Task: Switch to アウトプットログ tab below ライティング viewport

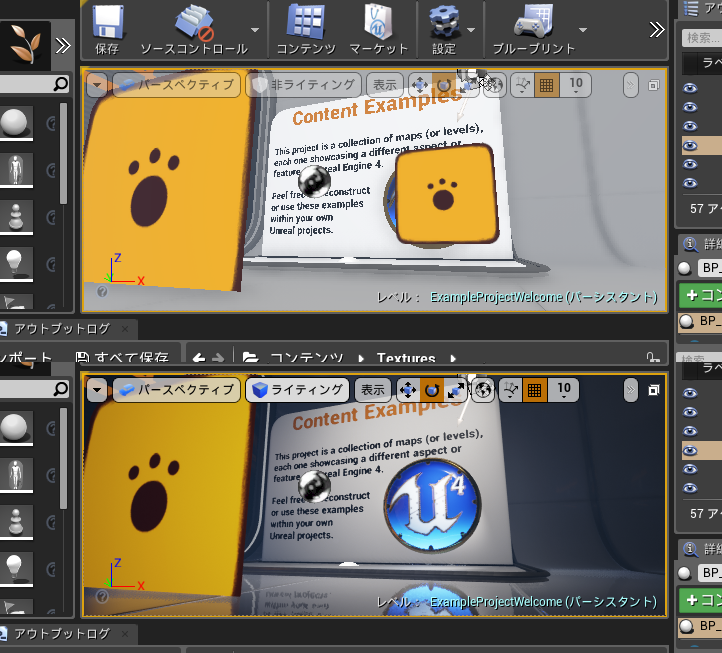Action: (x=62, y=634)
